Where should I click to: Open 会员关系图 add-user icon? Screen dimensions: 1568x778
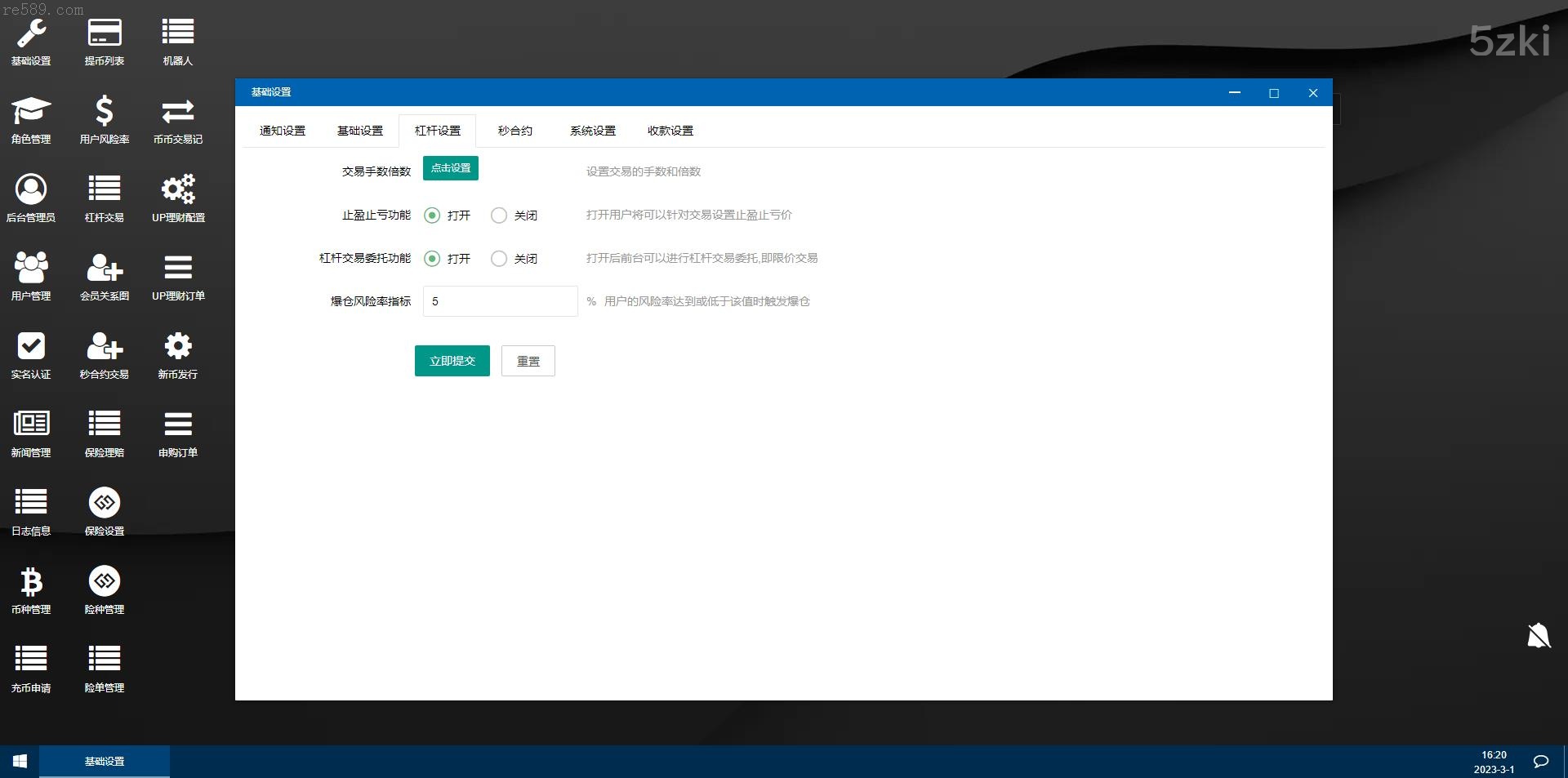[105, 269]
